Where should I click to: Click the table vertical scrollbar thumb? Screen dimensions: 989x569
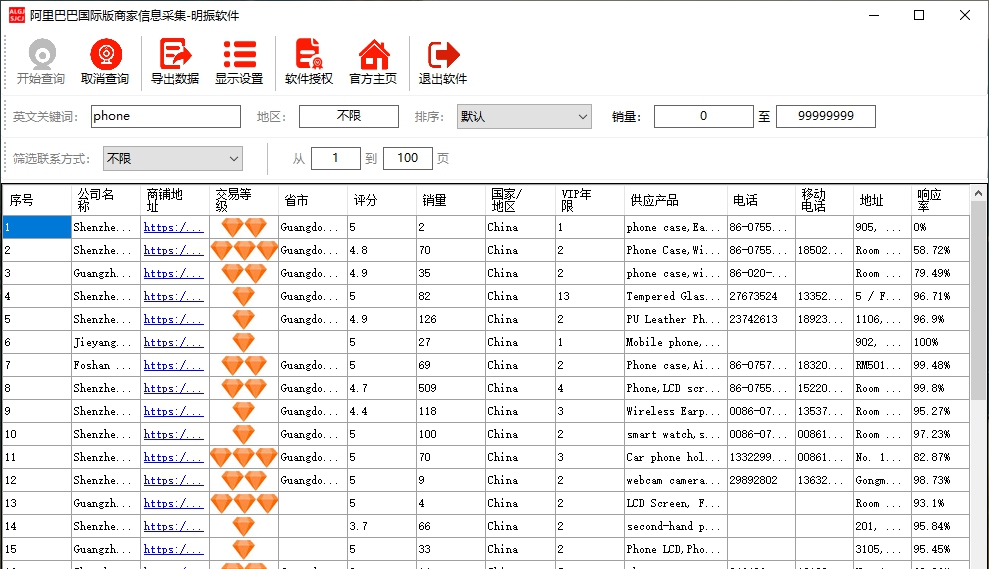(978, 301)
